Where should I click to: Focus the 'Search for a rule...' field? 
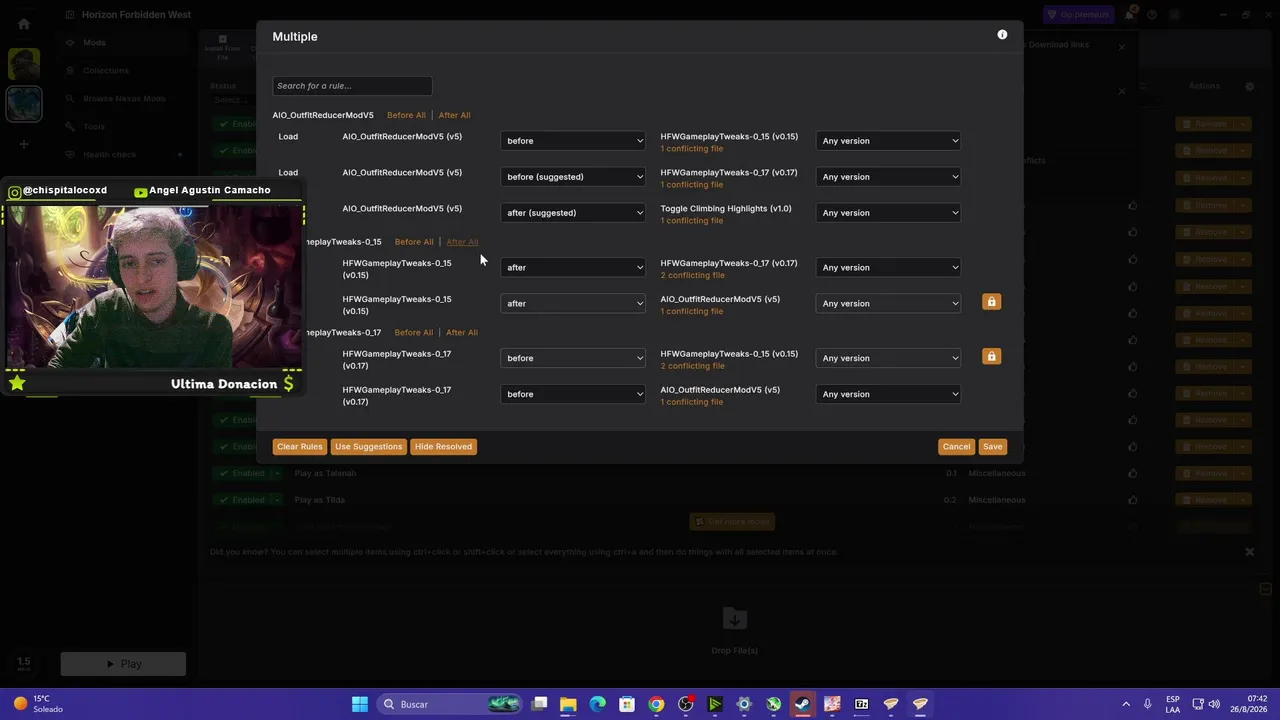point(352,86)
